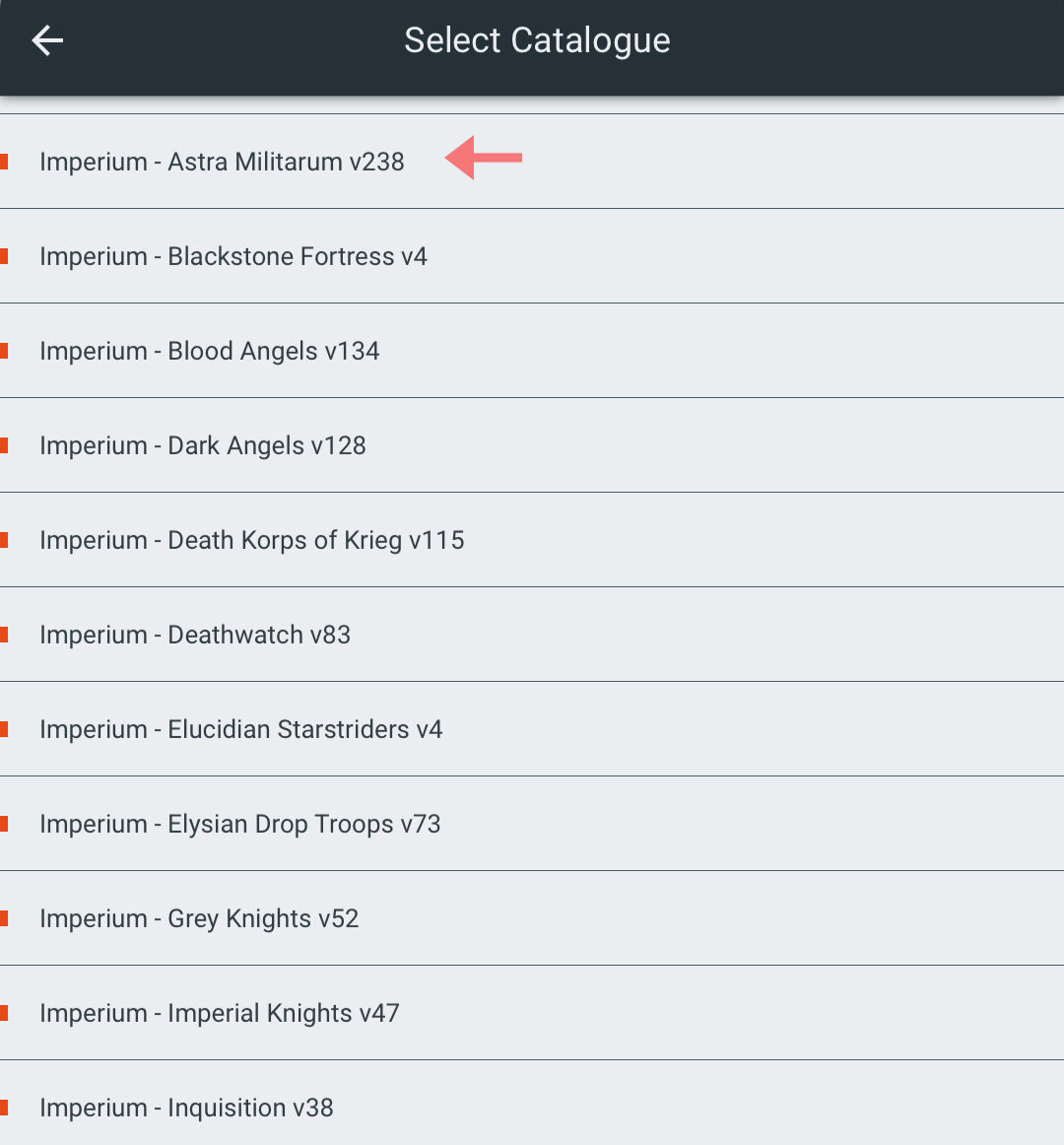The height and width of the screenshot is (1145, 1064).
Task: Click the orange marker beside Grey Knights
Action: [x=4, y=918]
